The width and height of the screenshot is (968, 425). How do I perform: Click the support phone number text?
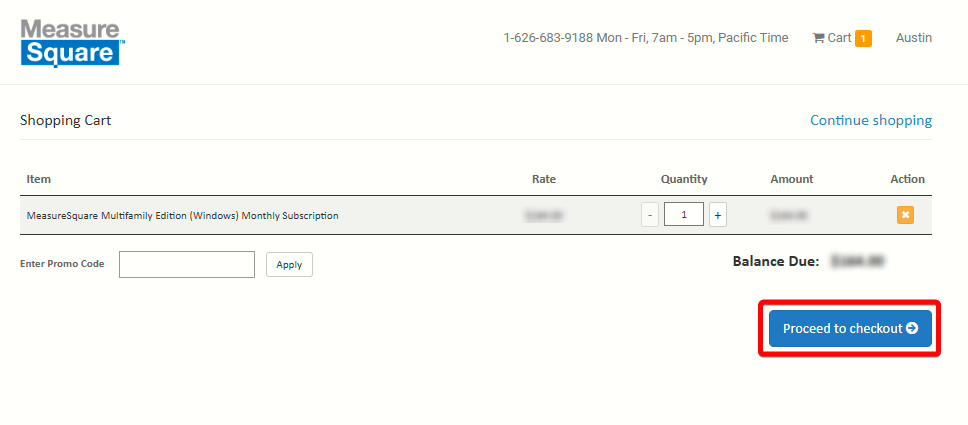coord(548,38)
